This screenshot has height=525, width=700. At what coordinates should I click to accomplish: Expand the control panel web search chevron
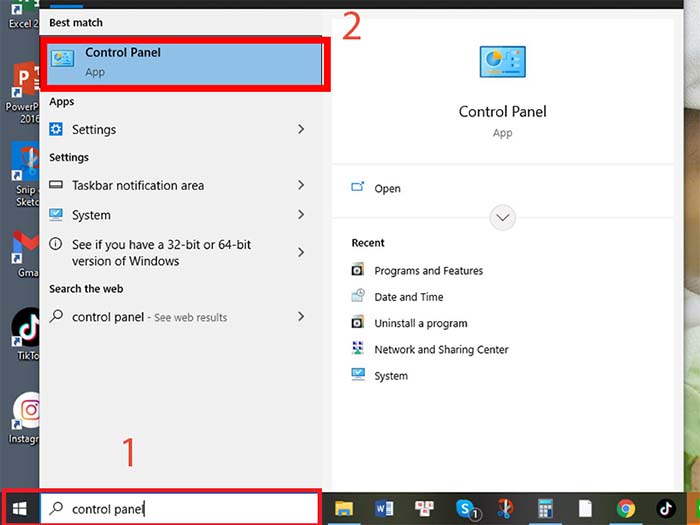coord(301,317)
